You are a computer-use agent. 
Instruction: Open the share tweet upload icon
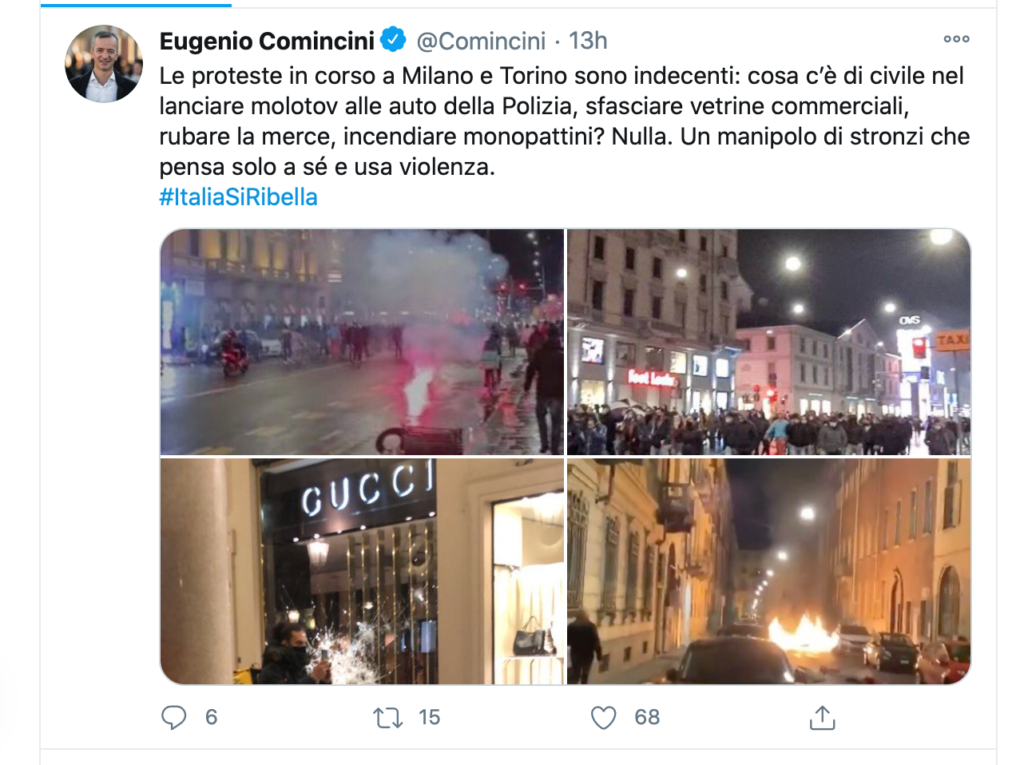[822, 717]
